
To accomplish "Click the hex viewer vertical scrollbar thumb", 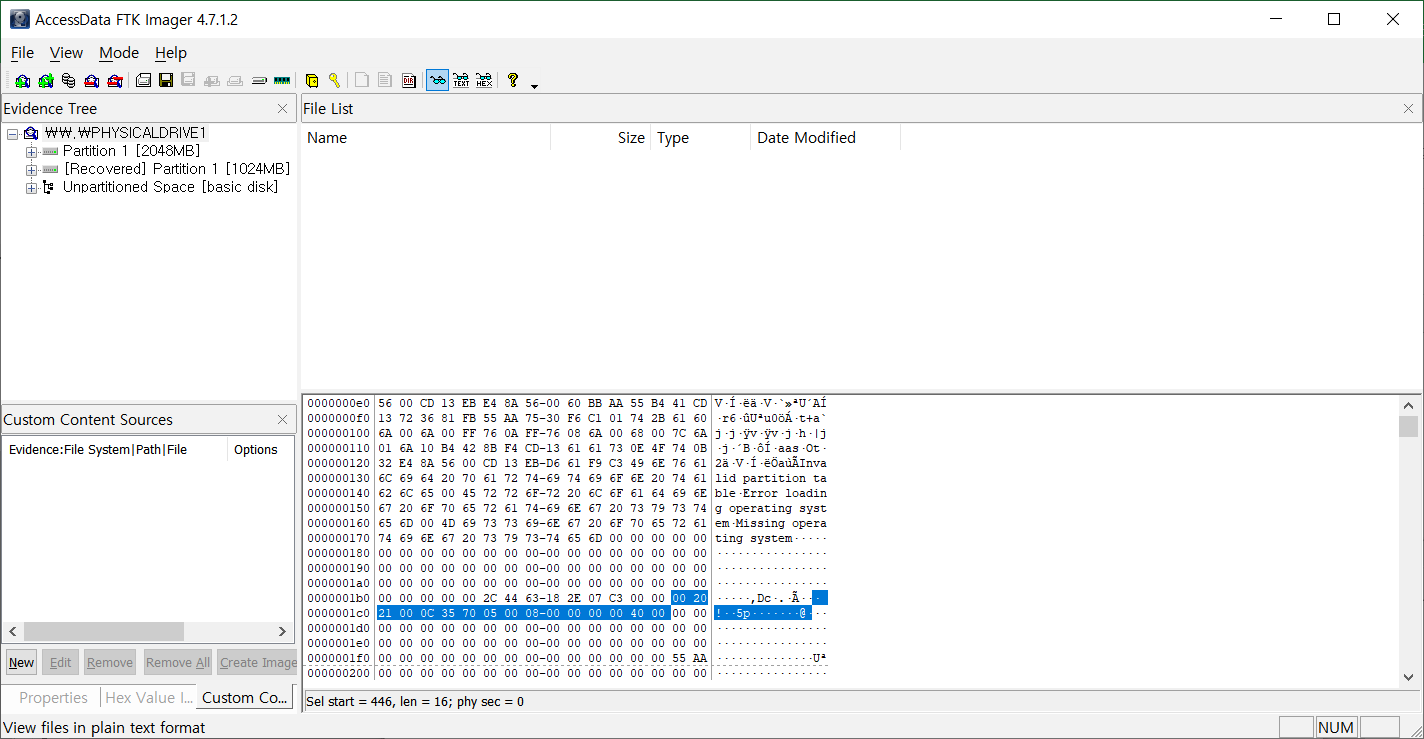I will [1408, 427].
